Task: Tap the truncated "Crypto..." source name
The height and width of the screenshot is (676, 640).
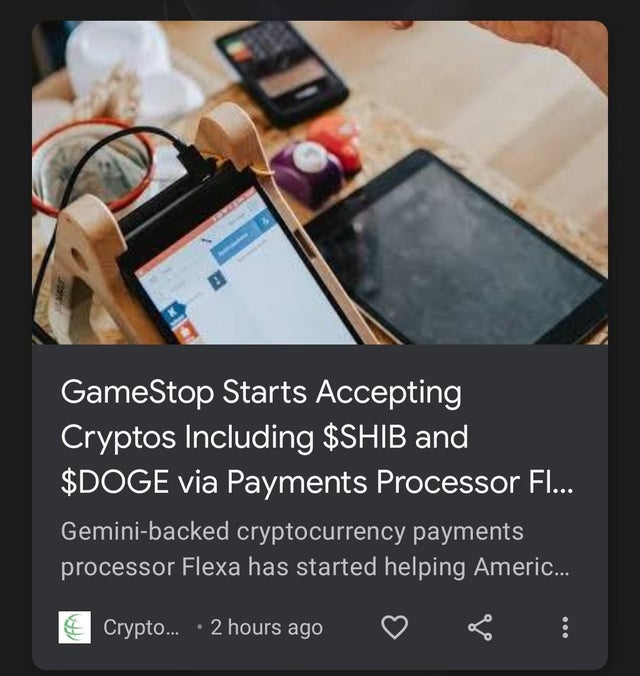Action: pyautogui.click(x=141, y=628)
